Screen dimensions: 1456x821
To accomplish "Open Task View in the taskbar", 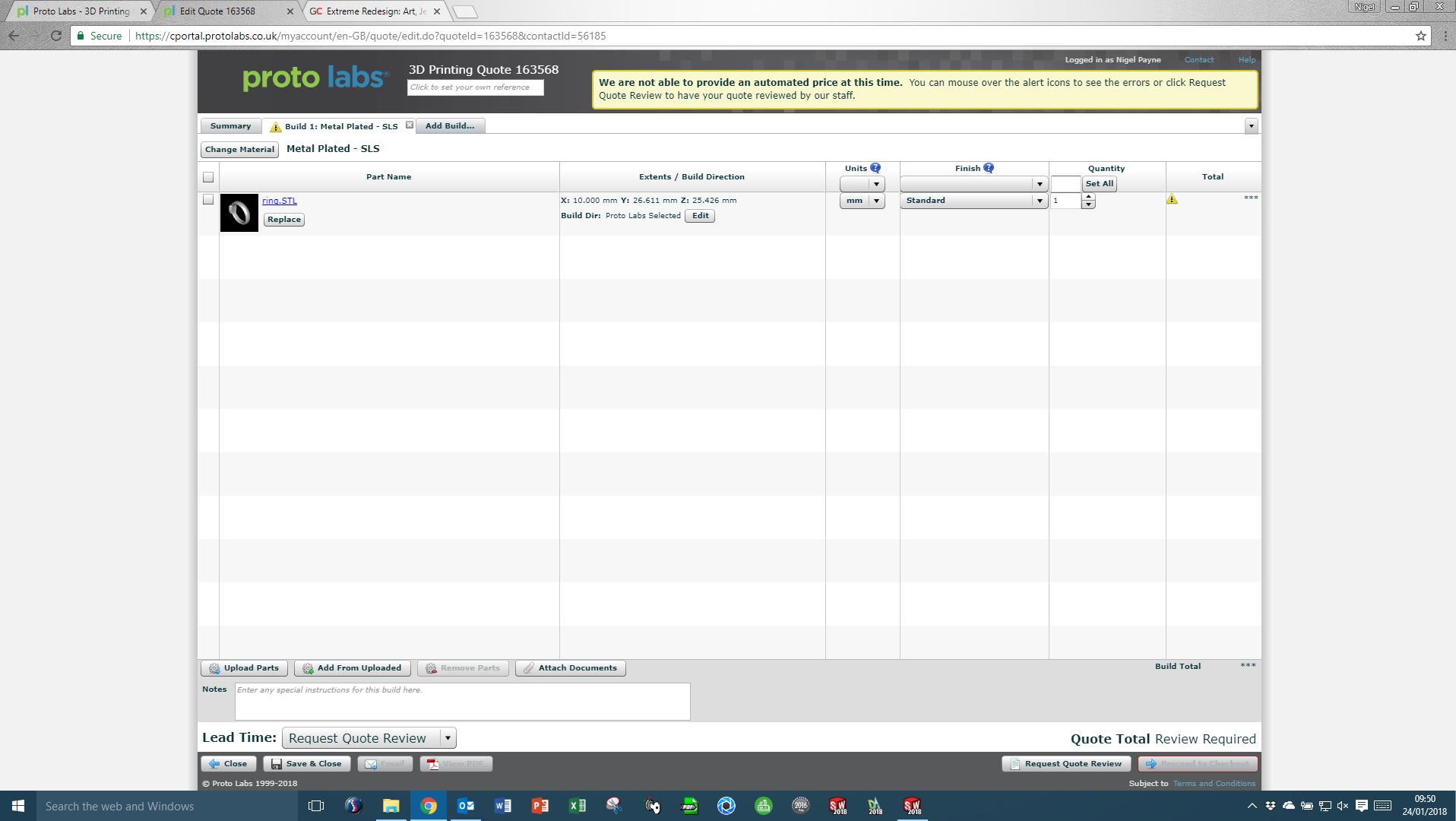I will [316, 806].
